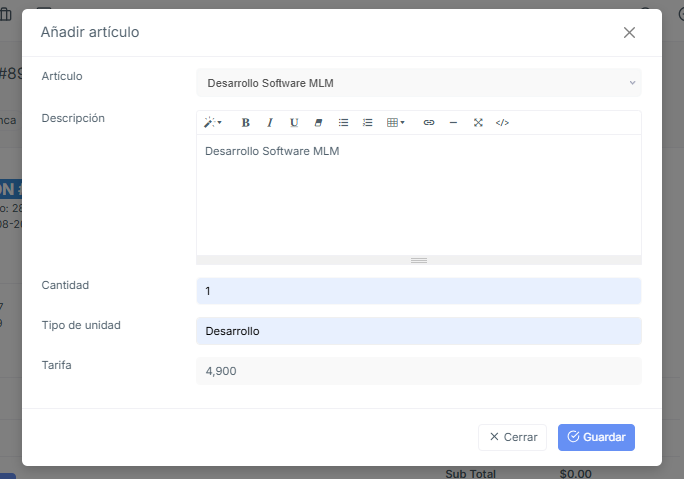Click the Guardar save button
This screenshot has height=479, width=684.
point(596,437)
